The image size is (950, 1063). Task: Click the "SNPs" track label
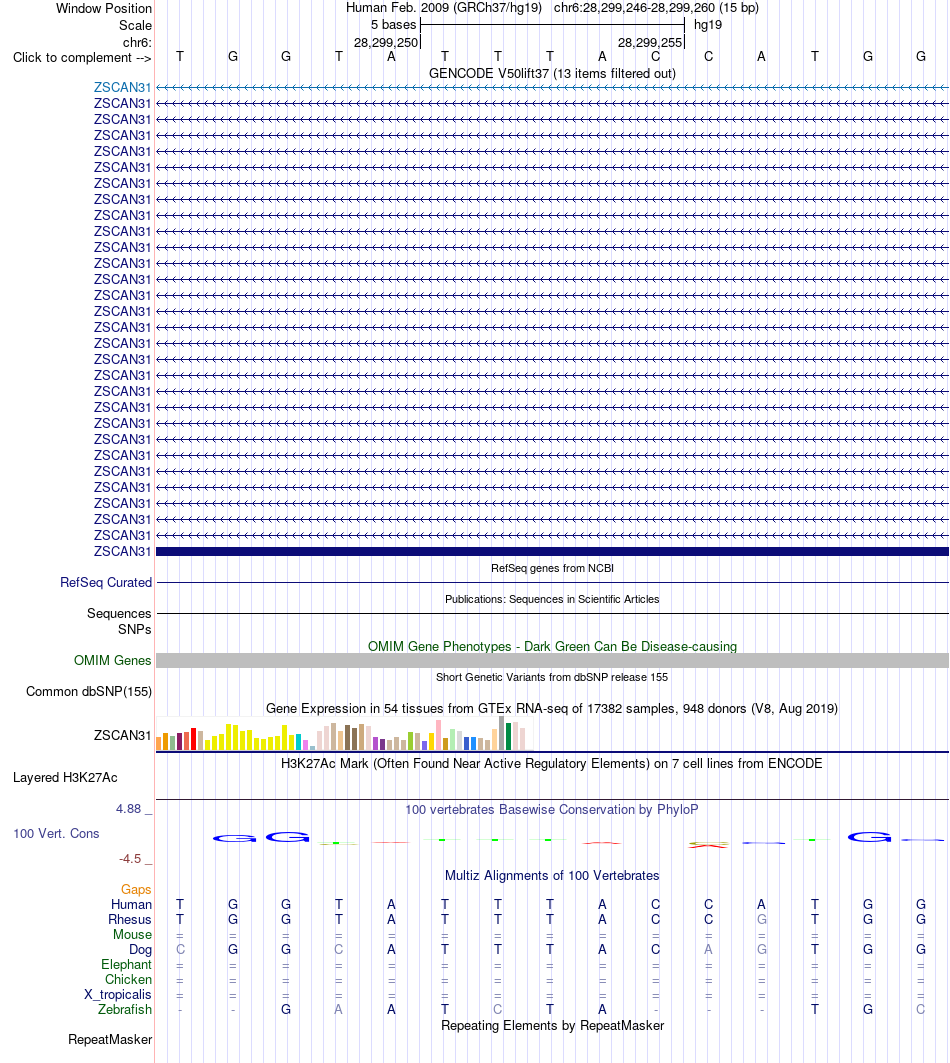pyautogui.click(x=134, y=629)
